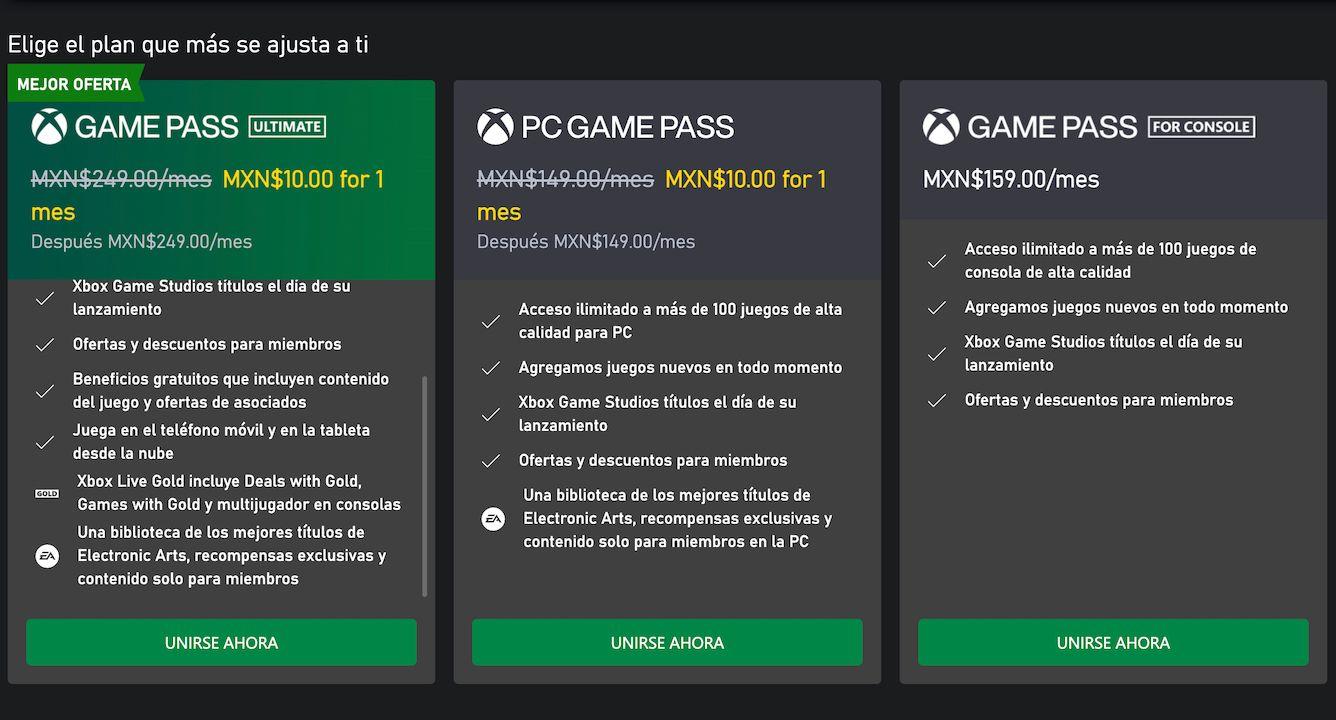
Task: Click the checkmark next to 'consola de alta calidad'
Action: pos(937,261)
